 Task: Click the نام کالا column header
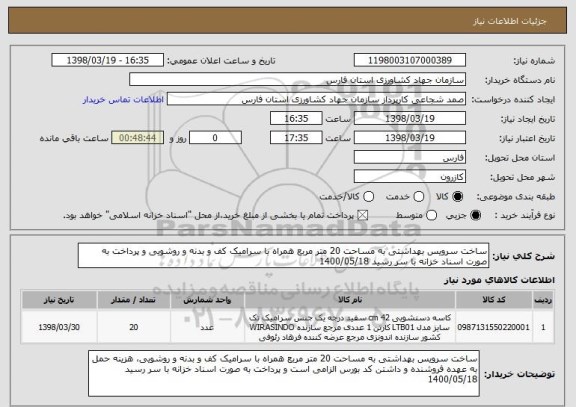tap(350, 300)
